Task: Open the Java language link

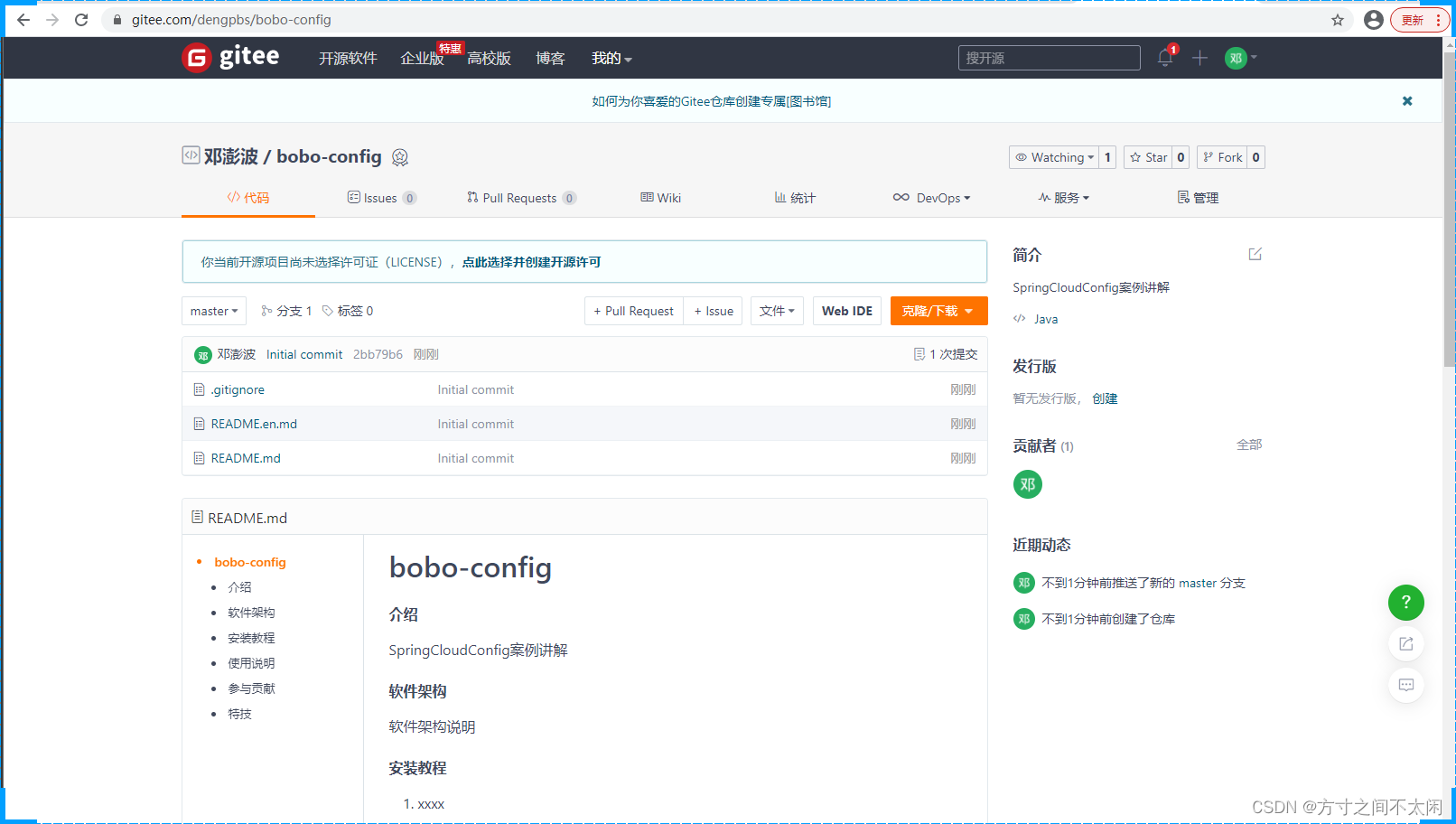Action: click(1046, 319)
